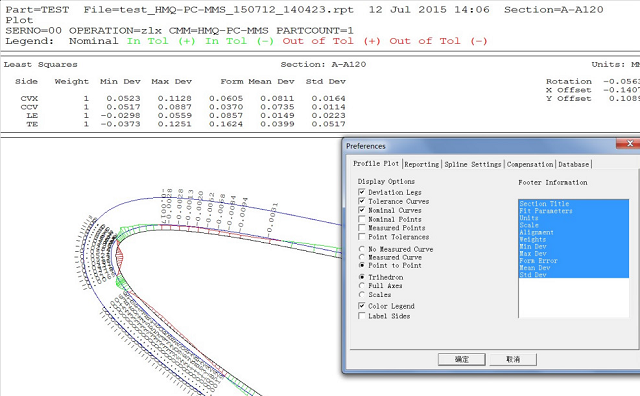Select Min Dev in footer list

[x=573, y=247]
